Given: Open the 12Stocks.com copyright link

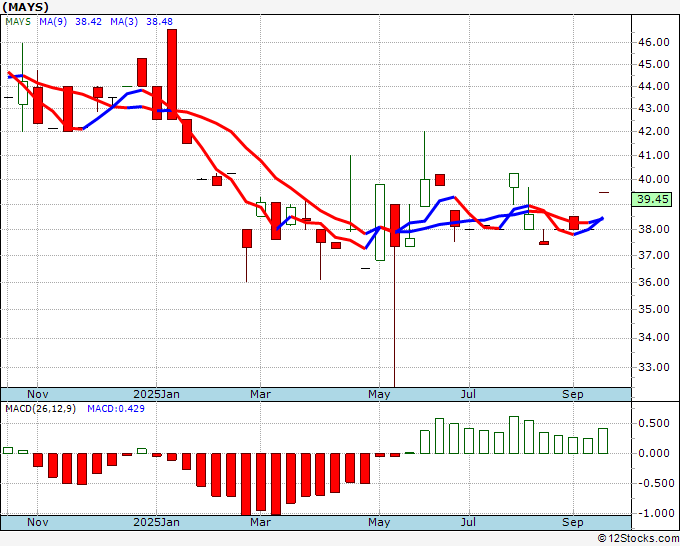Looking at the screenshot, I should point(638,539).
